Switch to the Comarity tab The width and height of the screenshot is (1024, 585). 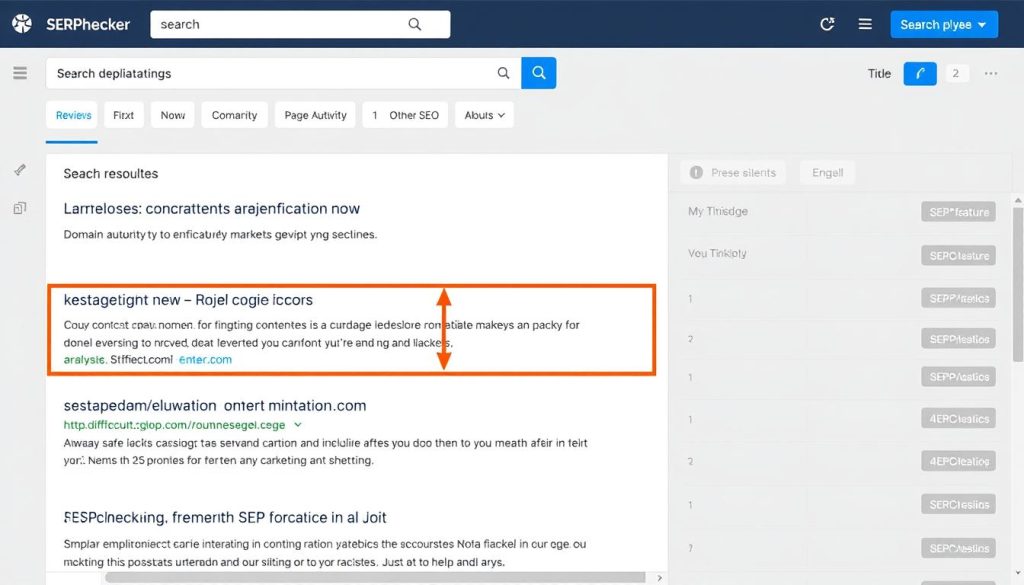pos(234,114)
